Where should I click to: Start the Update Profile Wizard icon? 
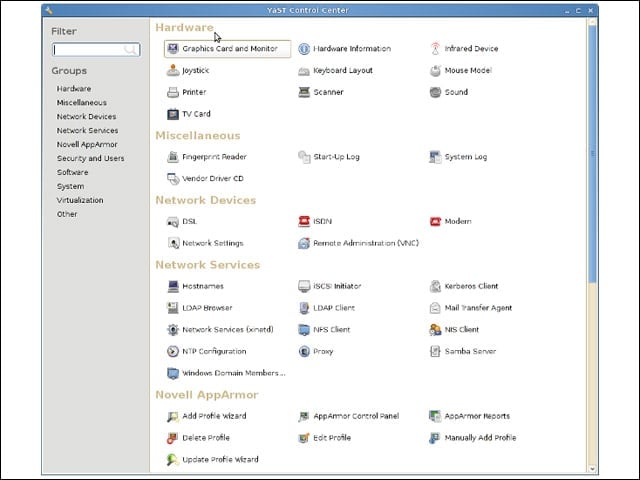click(x=173, y=460)
